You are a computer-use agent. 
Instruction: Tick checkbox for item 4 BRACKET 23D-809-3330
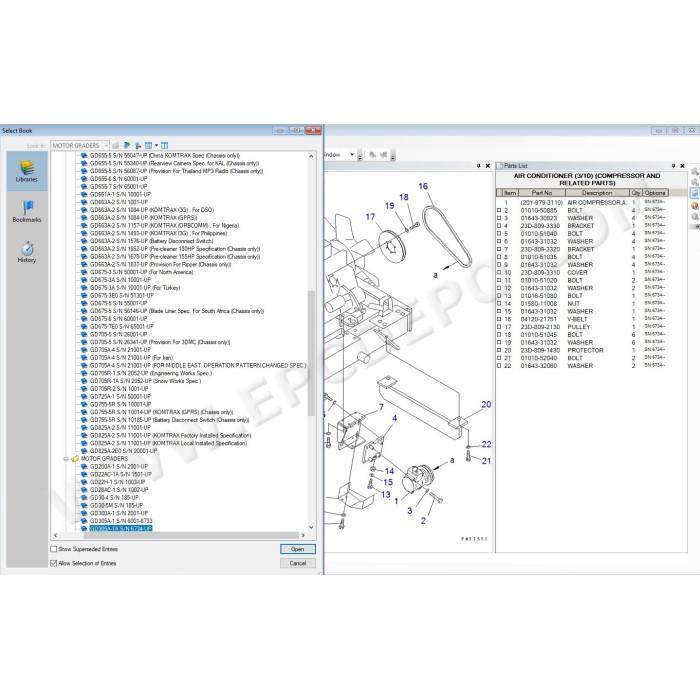tap(499, 226)
